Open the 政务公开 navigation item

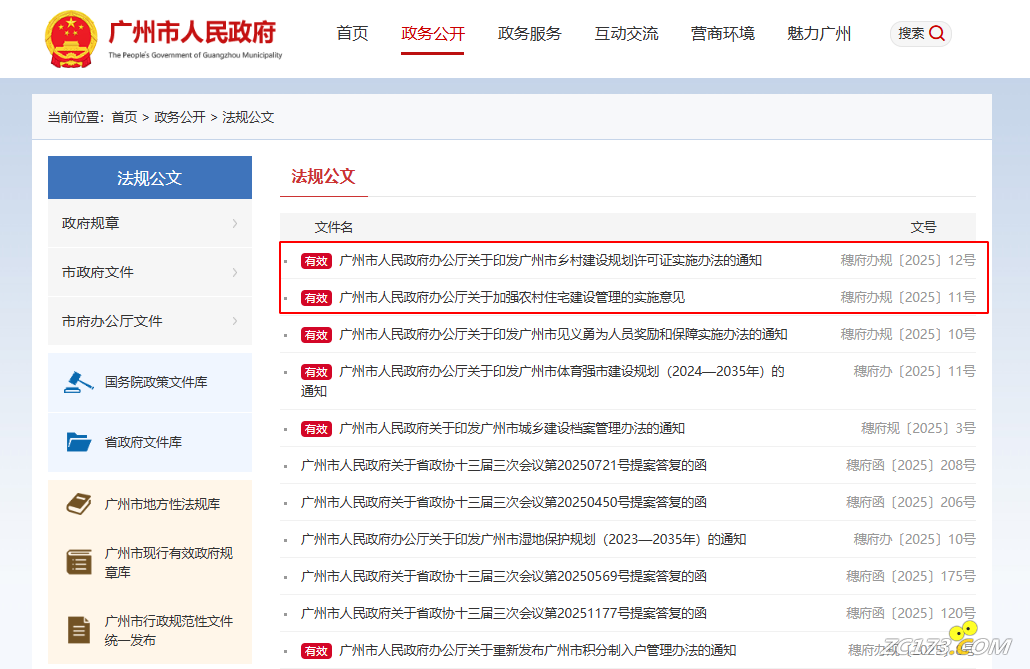pos(433,34)
